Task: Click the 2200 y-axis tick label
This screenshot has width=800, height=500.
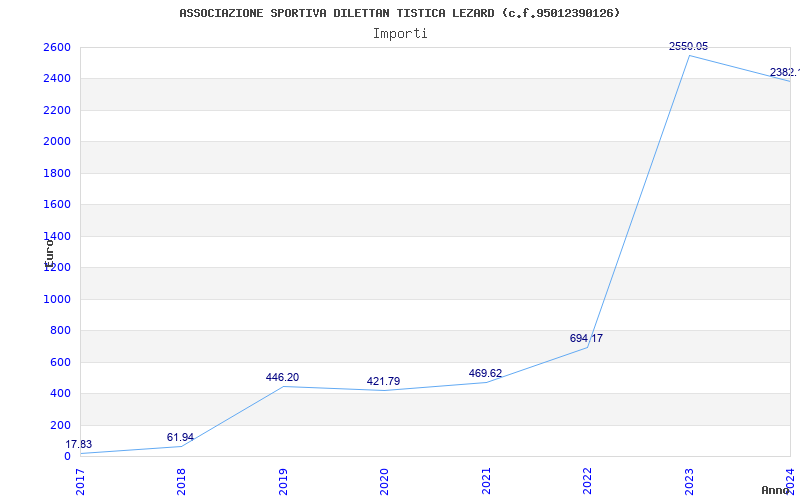Action: click(57, 110)
